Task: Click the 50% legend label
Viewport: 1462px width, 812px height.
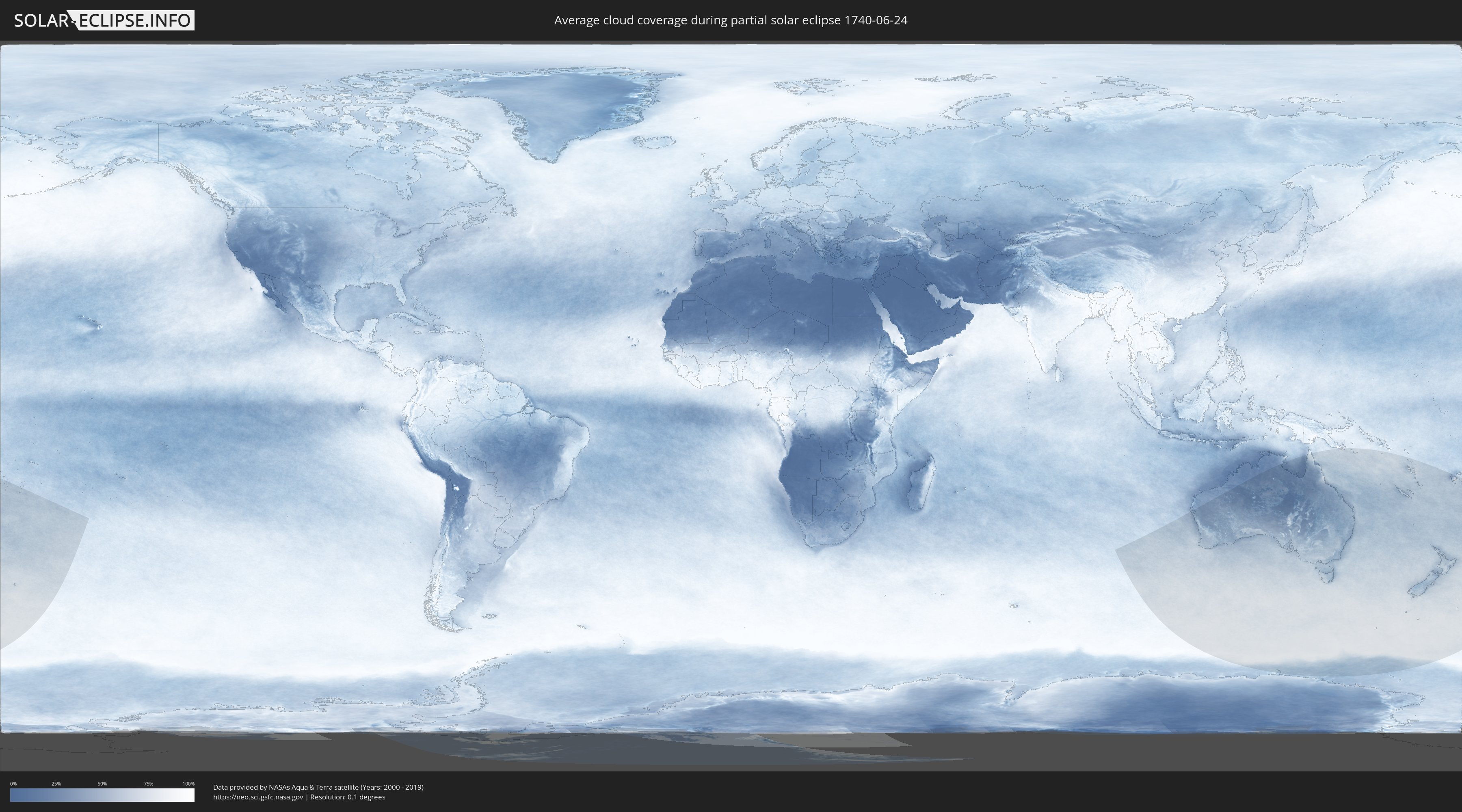Action: pyautogui.click(x=102, y=784)
